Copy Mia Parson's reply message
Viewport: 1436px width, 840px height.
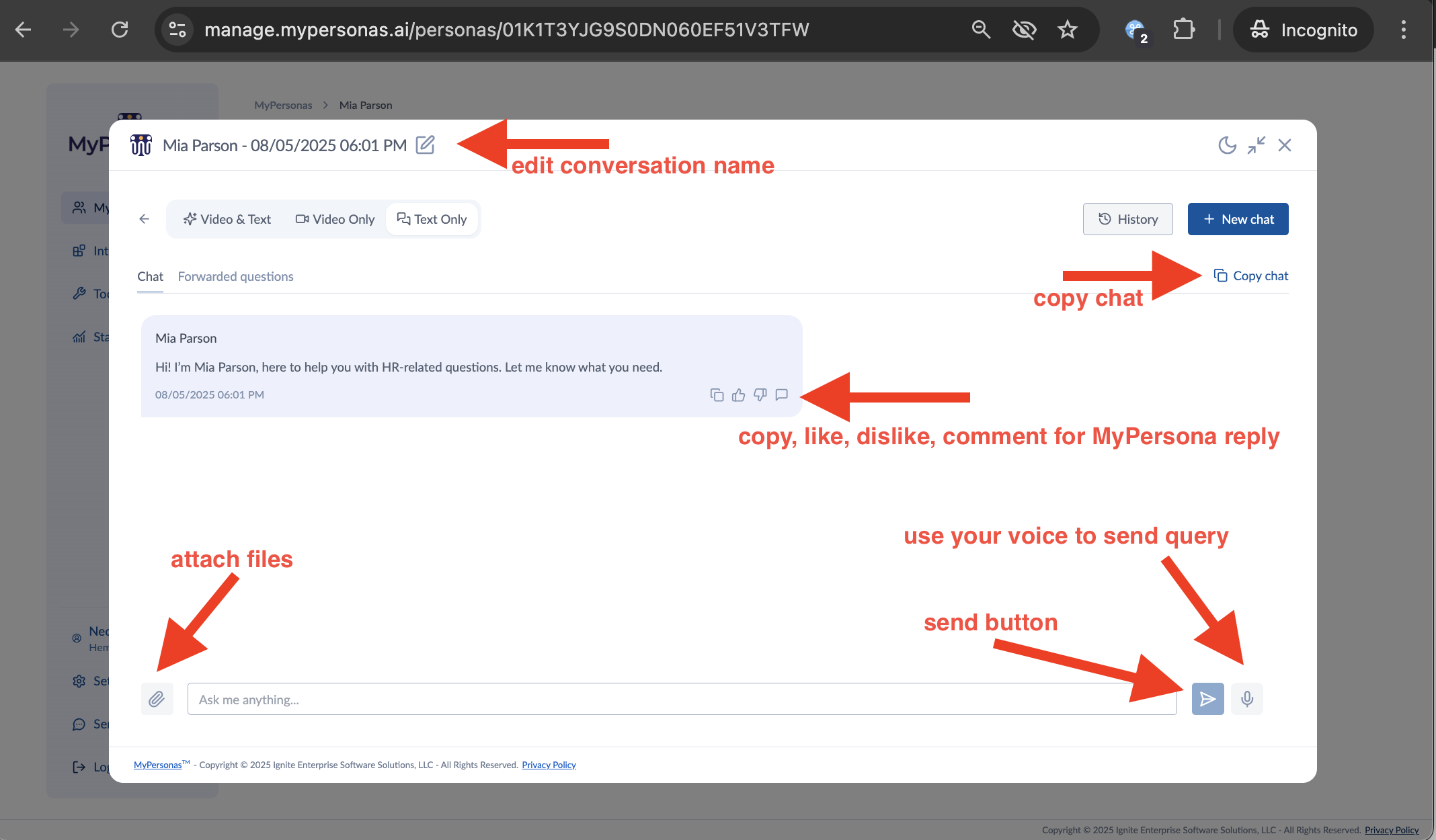coord(717,395)
